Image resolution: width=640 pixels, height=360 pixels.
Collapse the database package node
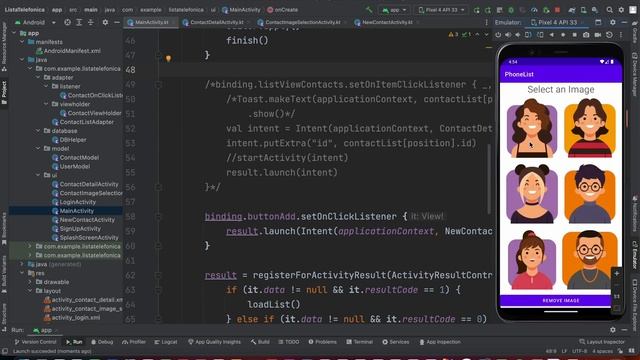coord(38,131)
